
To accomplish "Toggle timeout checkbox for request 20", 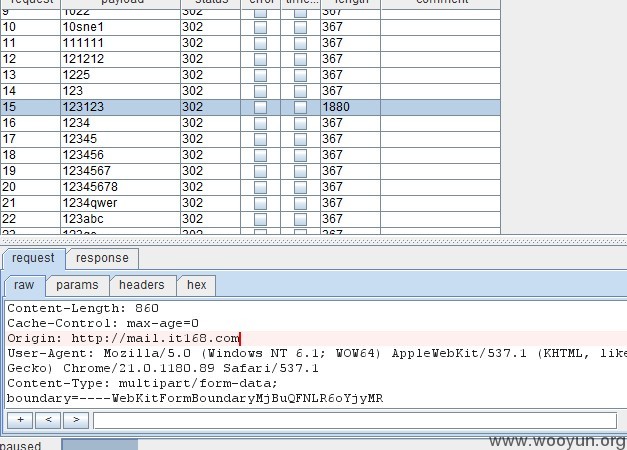I will tap(300, 187).
